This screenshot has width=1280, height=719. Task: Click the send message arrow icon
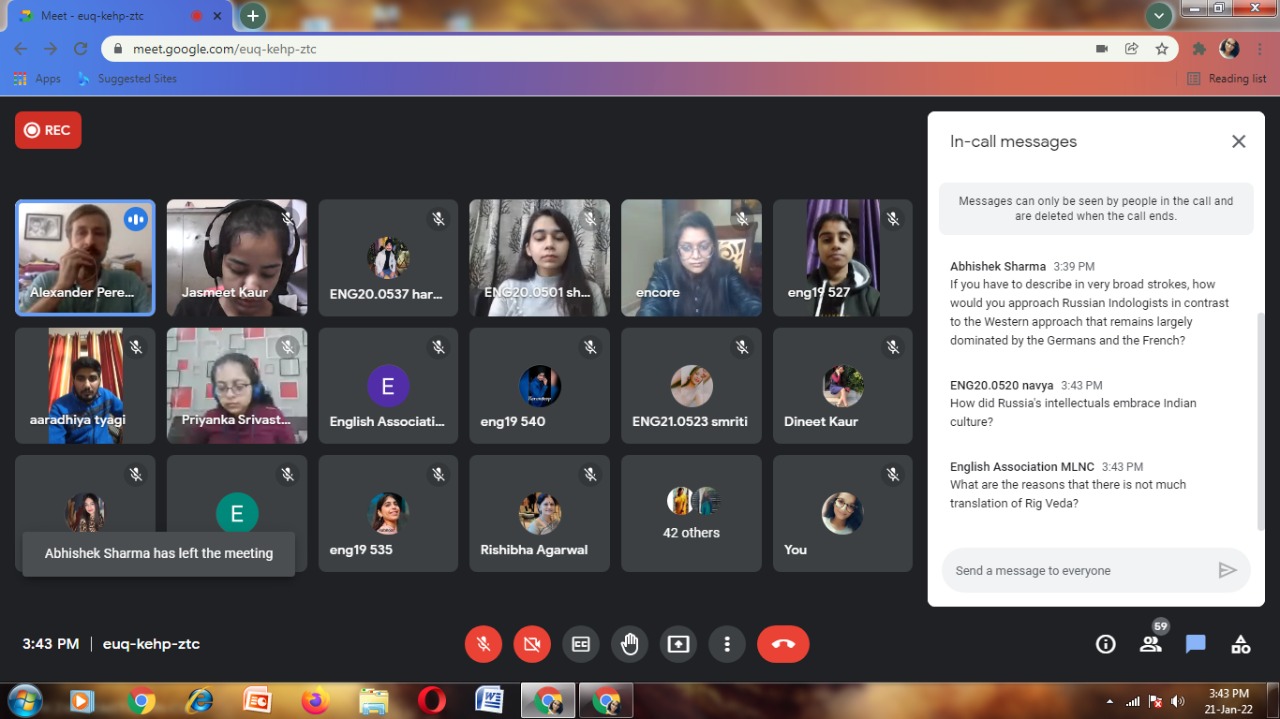click(1227, 570)
